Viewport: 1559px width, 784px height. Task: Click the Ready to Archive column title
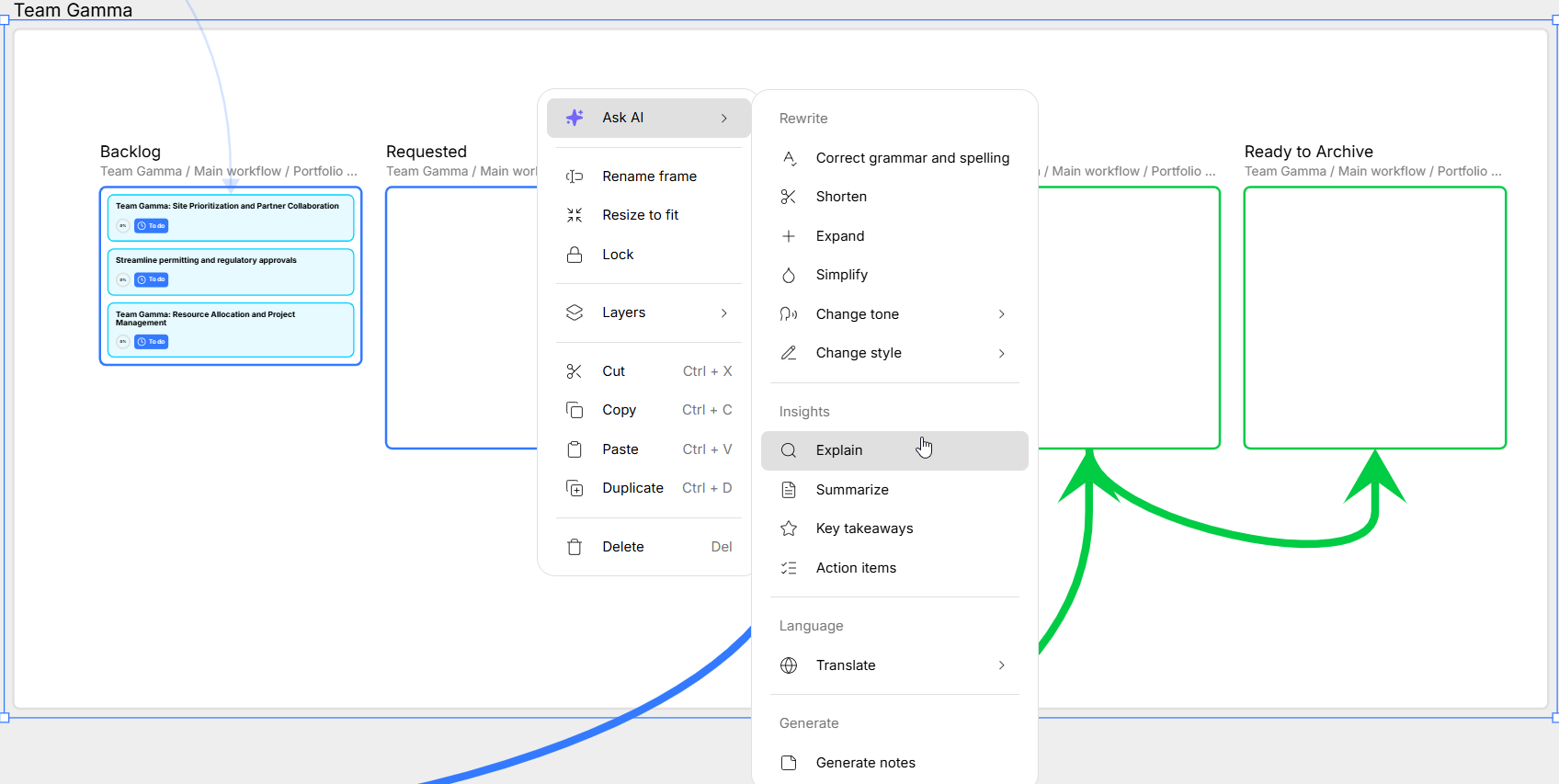1308,152
